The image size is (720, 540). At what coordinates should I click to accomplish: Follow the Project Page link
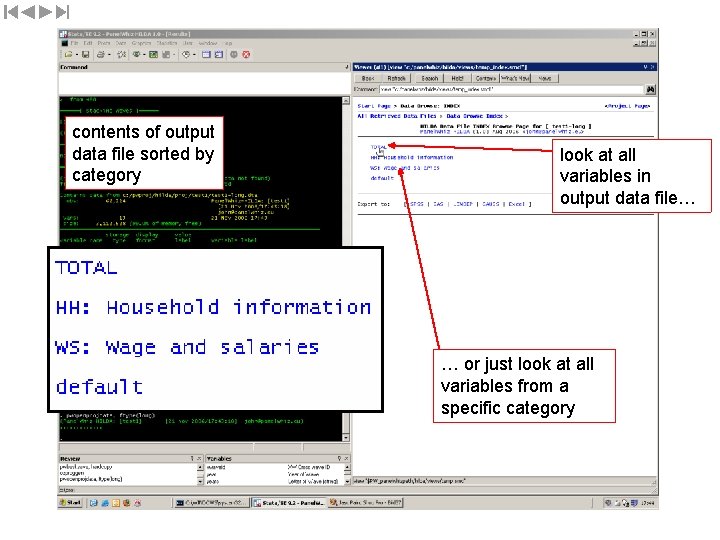[628, 106]
